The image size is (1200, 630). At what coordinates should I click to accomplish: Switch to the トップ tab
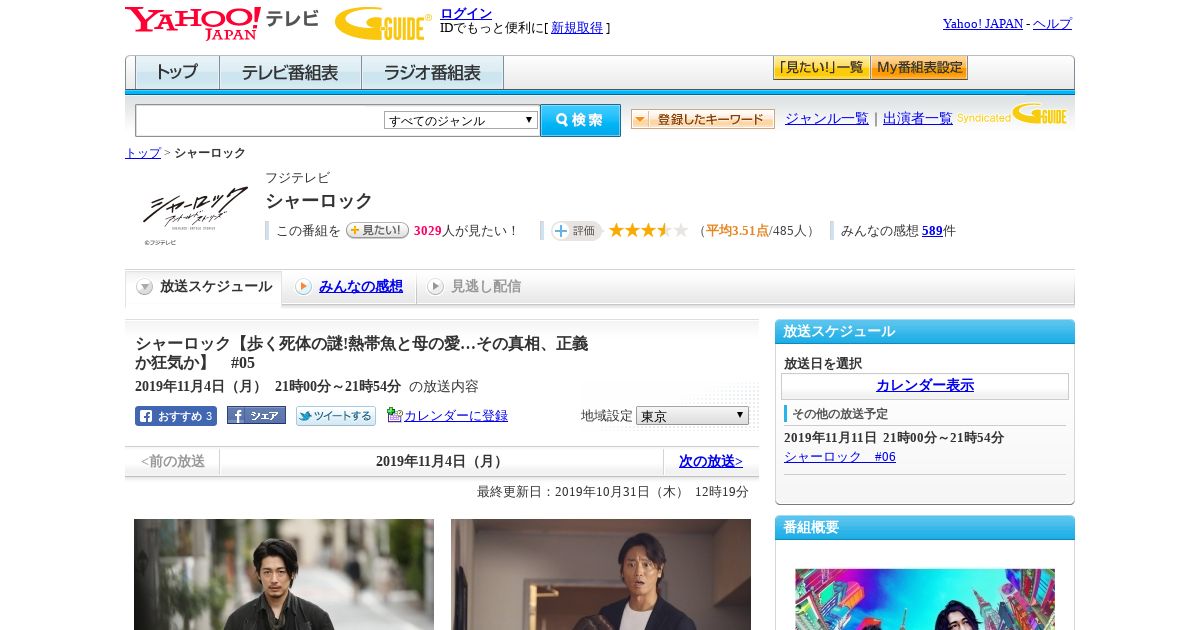(x=177, y=73)
